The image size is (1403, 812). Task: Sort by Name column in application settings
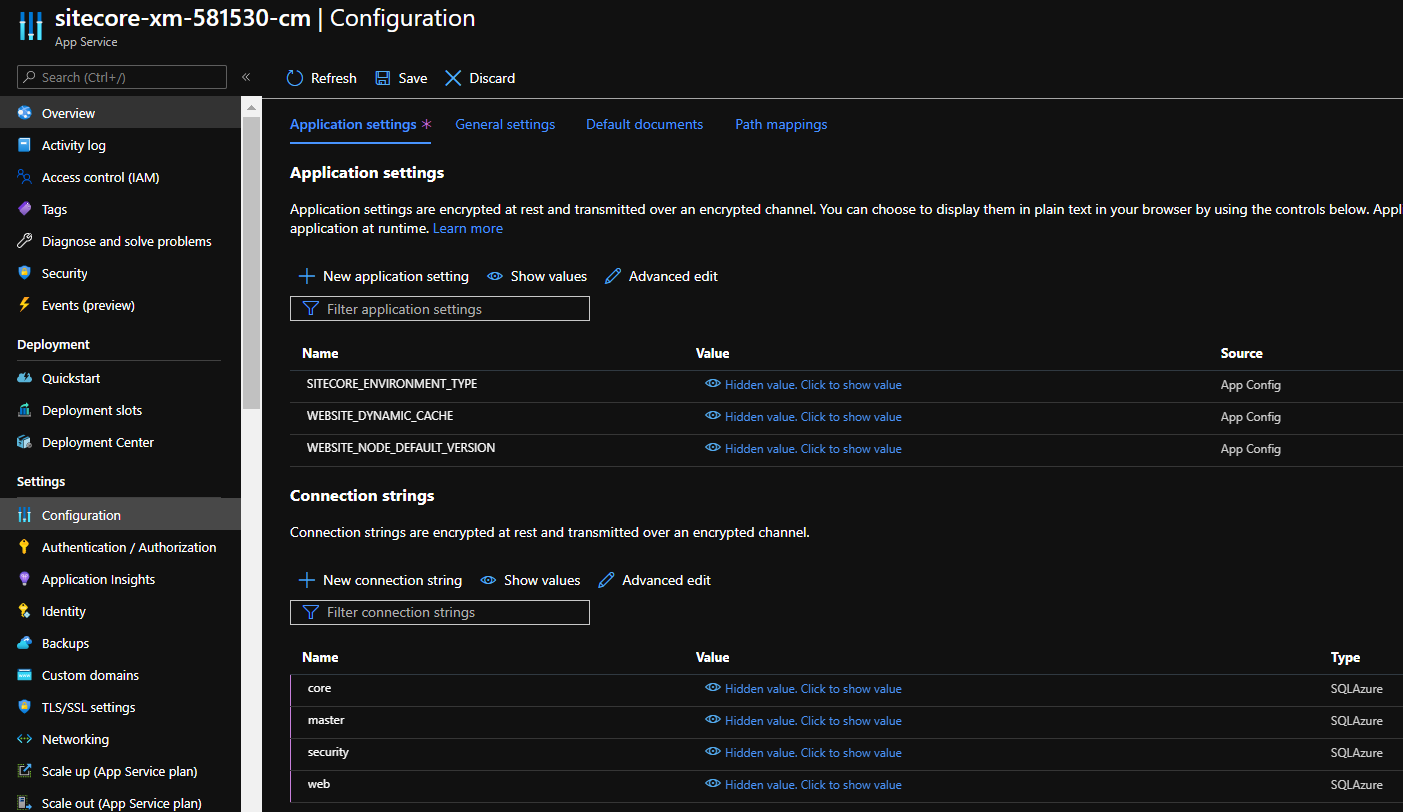tap(320, 353)
